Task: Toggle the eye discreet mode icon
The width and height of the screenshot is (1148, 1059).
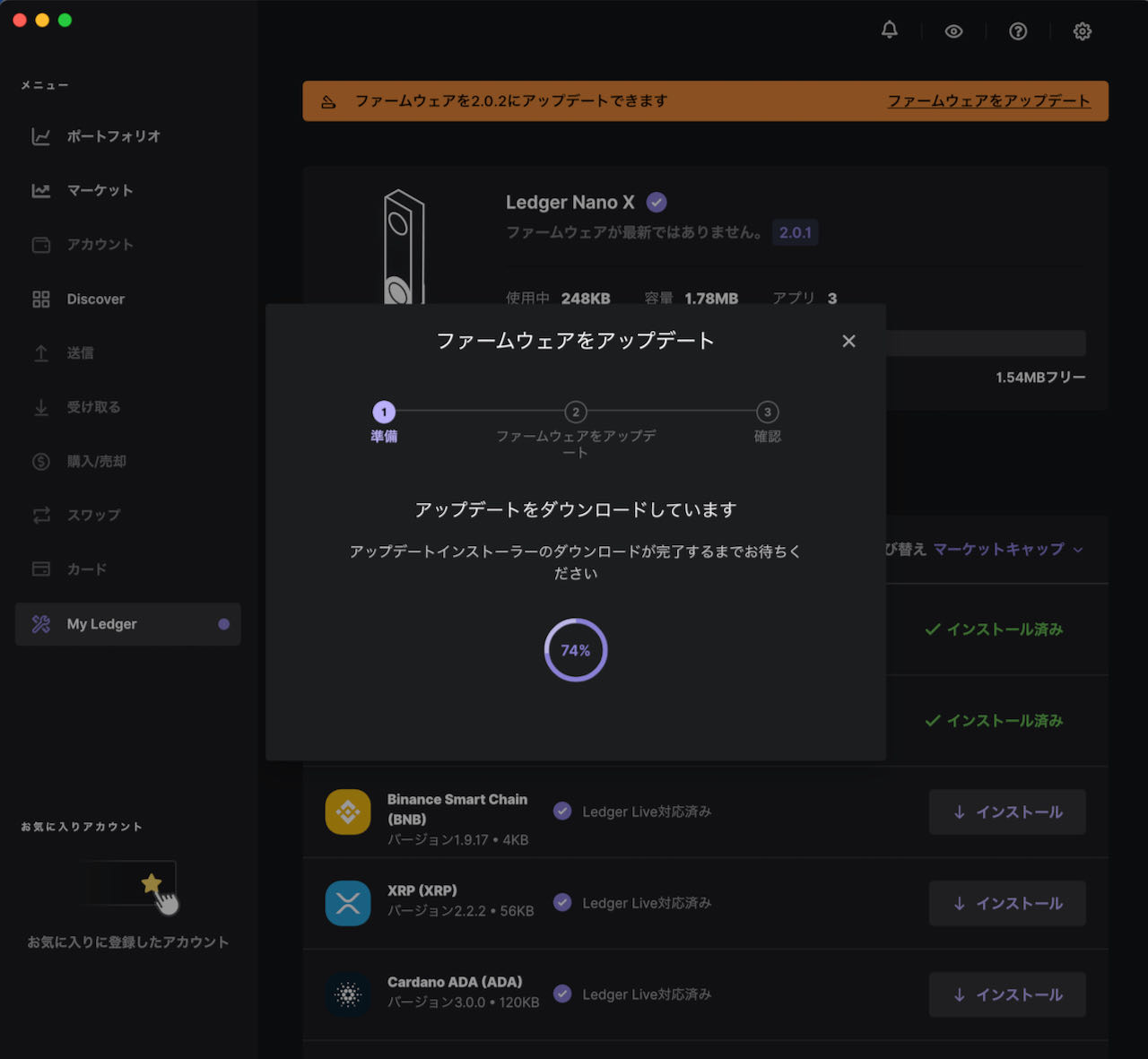Action: (953, 31)
